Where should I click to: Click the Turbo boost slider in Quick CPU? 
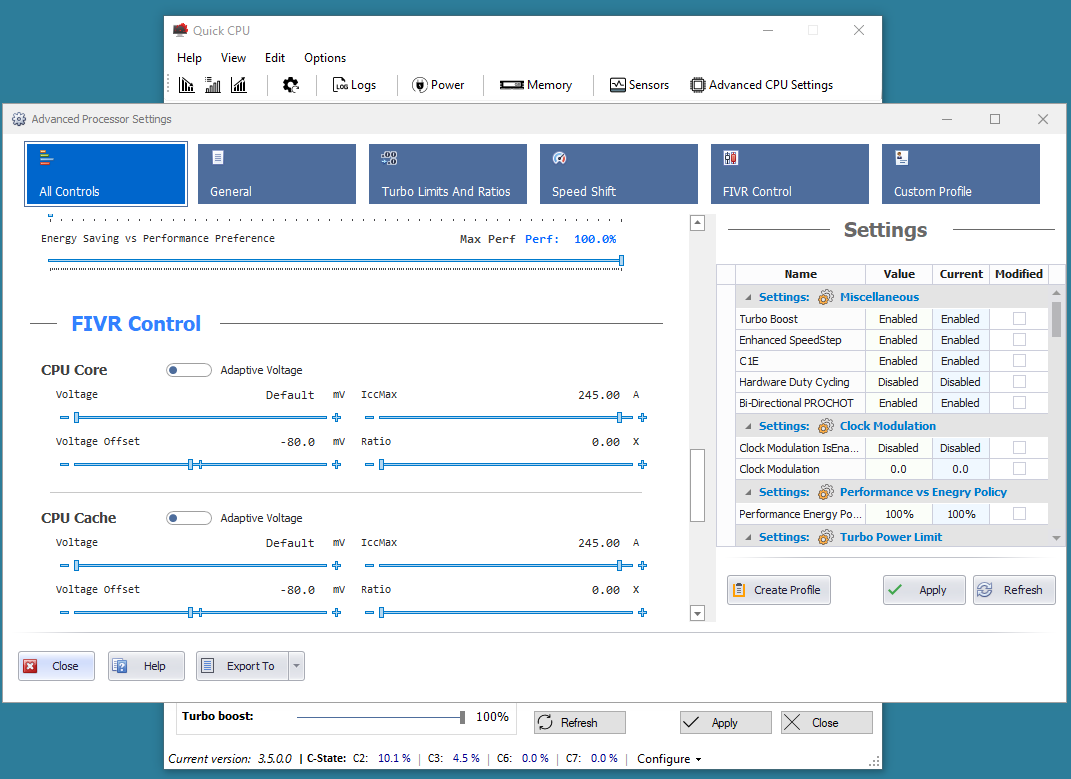click(381, 717)
